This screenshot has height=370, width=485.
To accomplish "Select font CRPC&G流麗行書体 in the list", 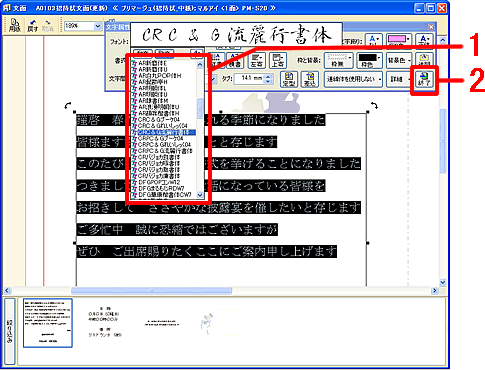I will pyautogui.click(x=164, y=151).
